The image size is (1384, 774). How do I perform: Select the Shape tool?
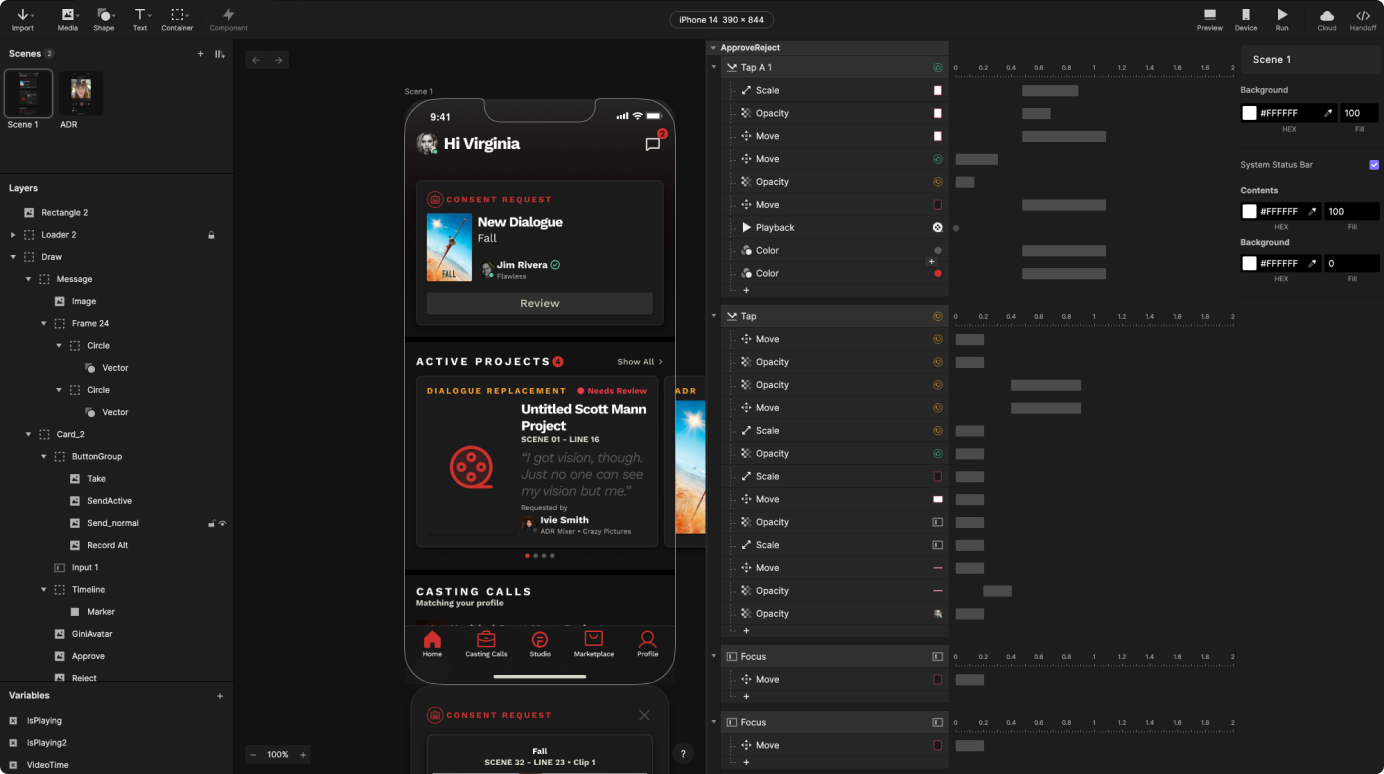click(x=104, y=19)
